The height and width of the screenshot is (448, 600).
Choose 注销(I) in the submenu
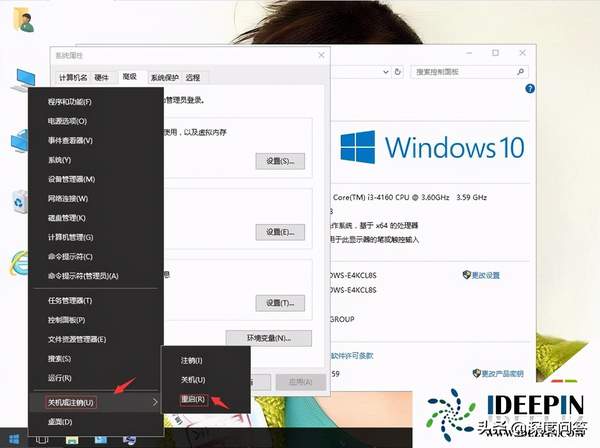(x=192, y=360)
